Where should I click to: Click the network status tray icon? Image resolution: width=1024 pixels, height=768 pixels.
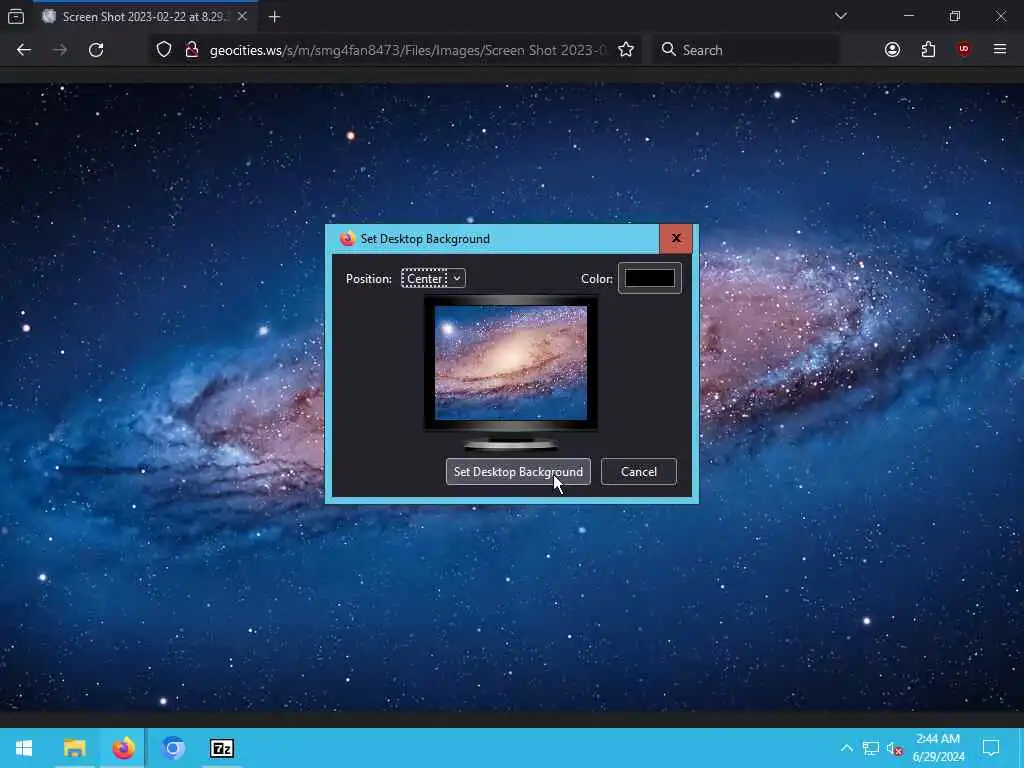tap(871, 748)
